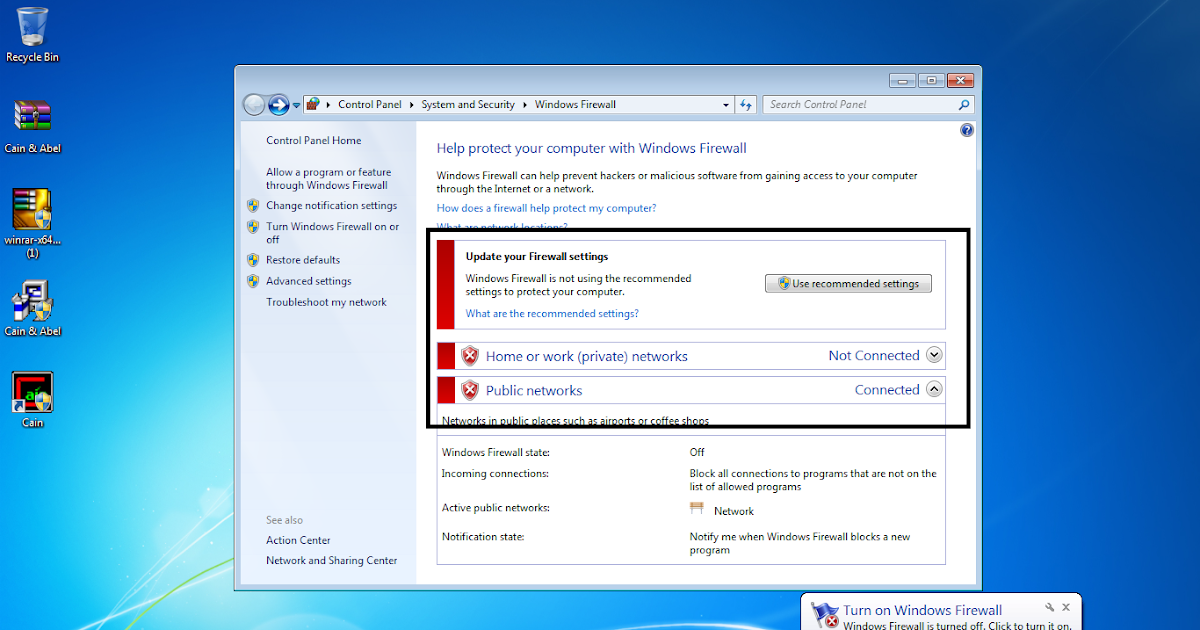Open the Recycle Bin desktop icon
The image size is (1200, 630).
click(x=32, y=35)
